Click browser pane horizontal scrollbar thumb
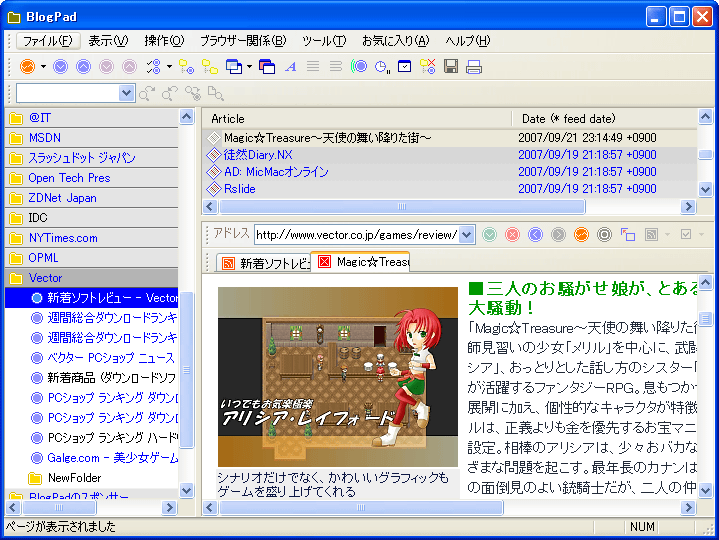719x540 pixels. point(361,507)
